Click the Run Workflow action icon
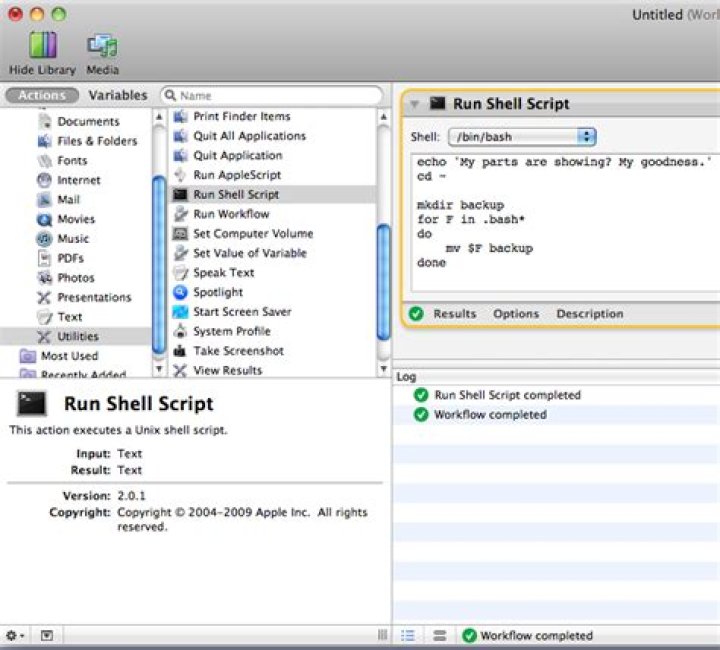The image size is (720, 650). 180,214
